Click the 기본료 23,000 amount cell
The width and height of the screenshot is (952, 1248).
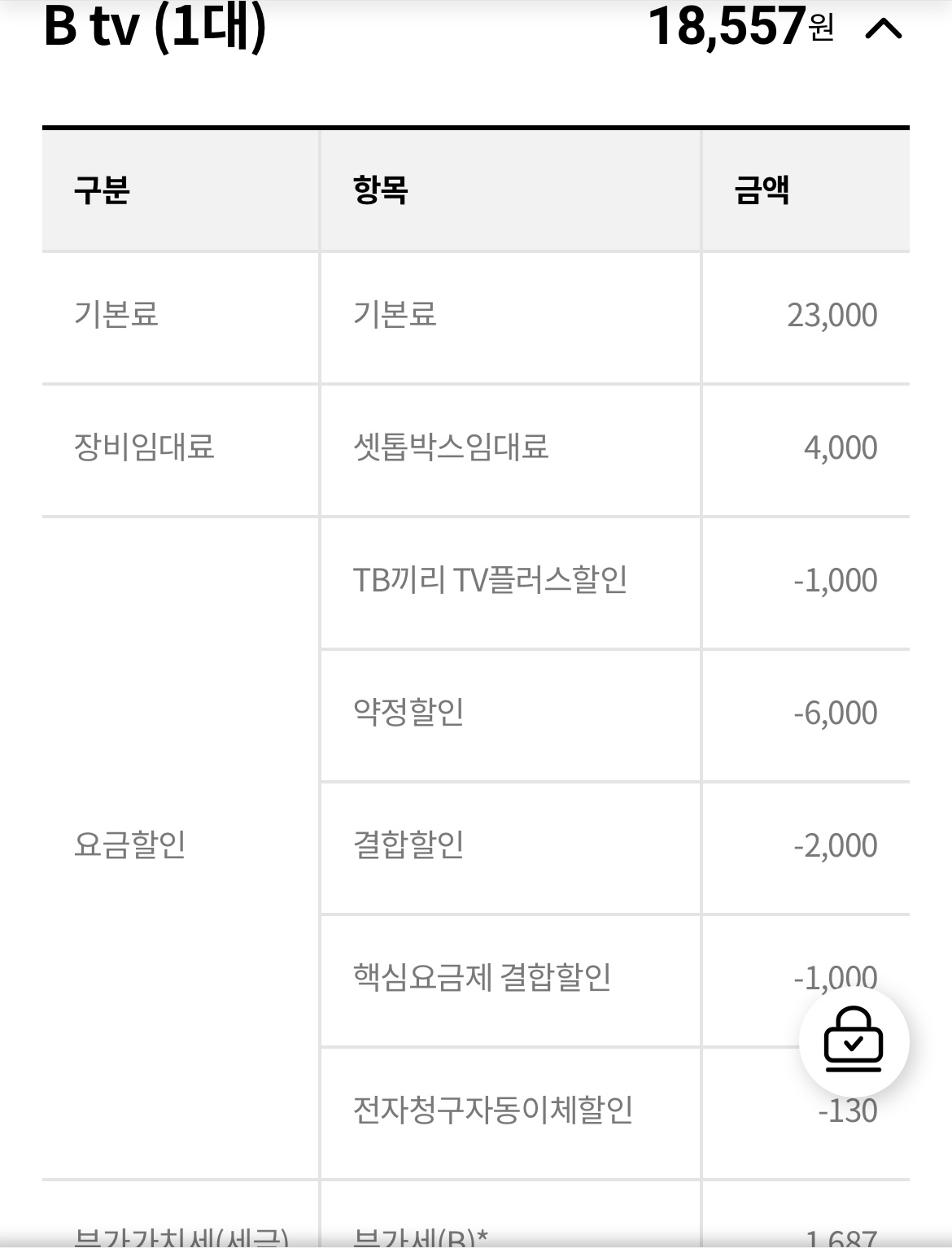(x=832, y=315)
